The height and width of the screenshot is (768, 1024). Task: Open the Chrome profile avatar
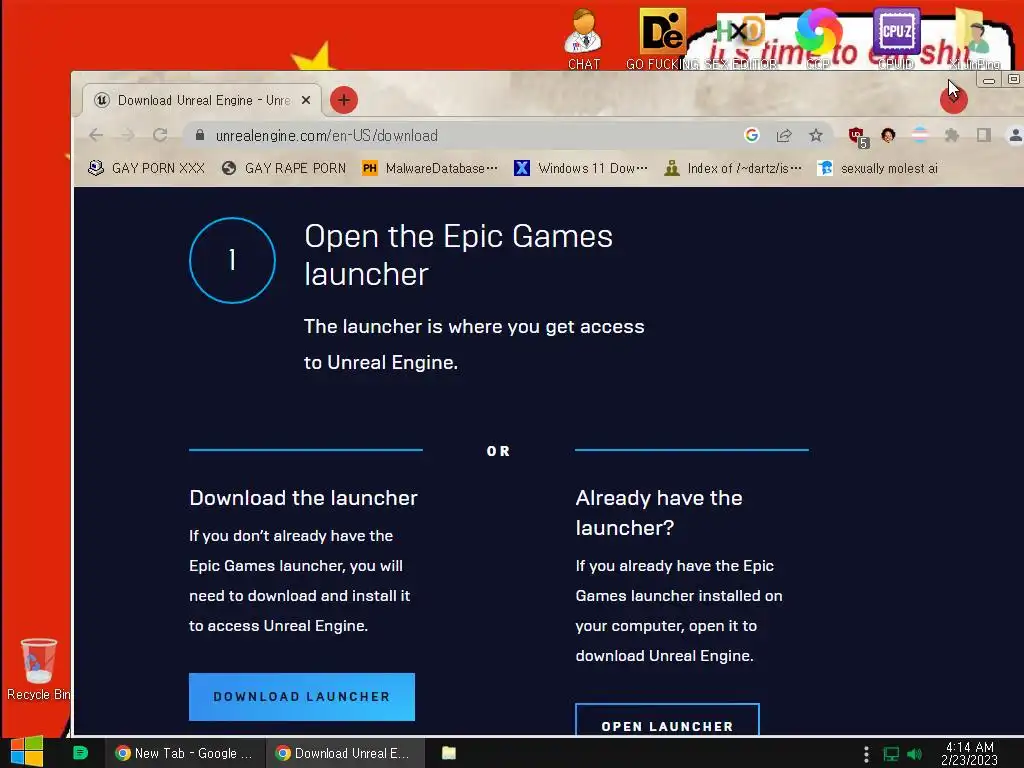coord(1016,135)
